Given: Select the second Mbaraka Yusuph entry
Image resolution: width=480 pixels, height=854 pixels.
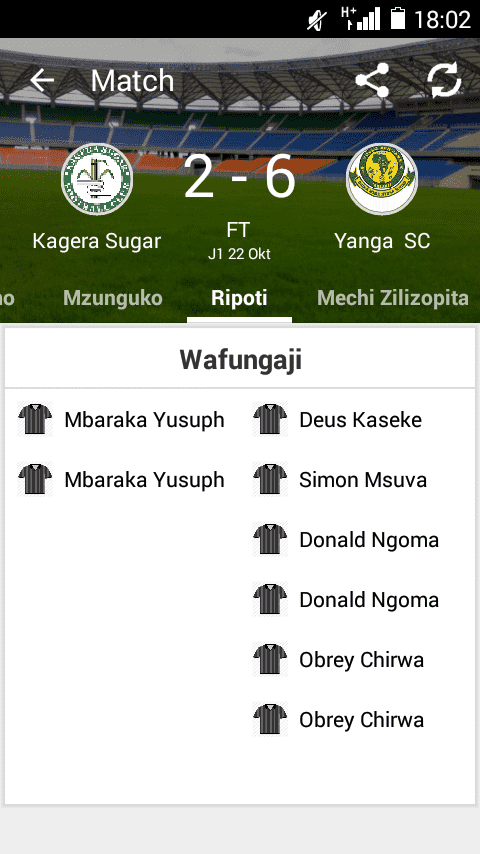Looking at the screenshot, I should (x=144, y=479).
